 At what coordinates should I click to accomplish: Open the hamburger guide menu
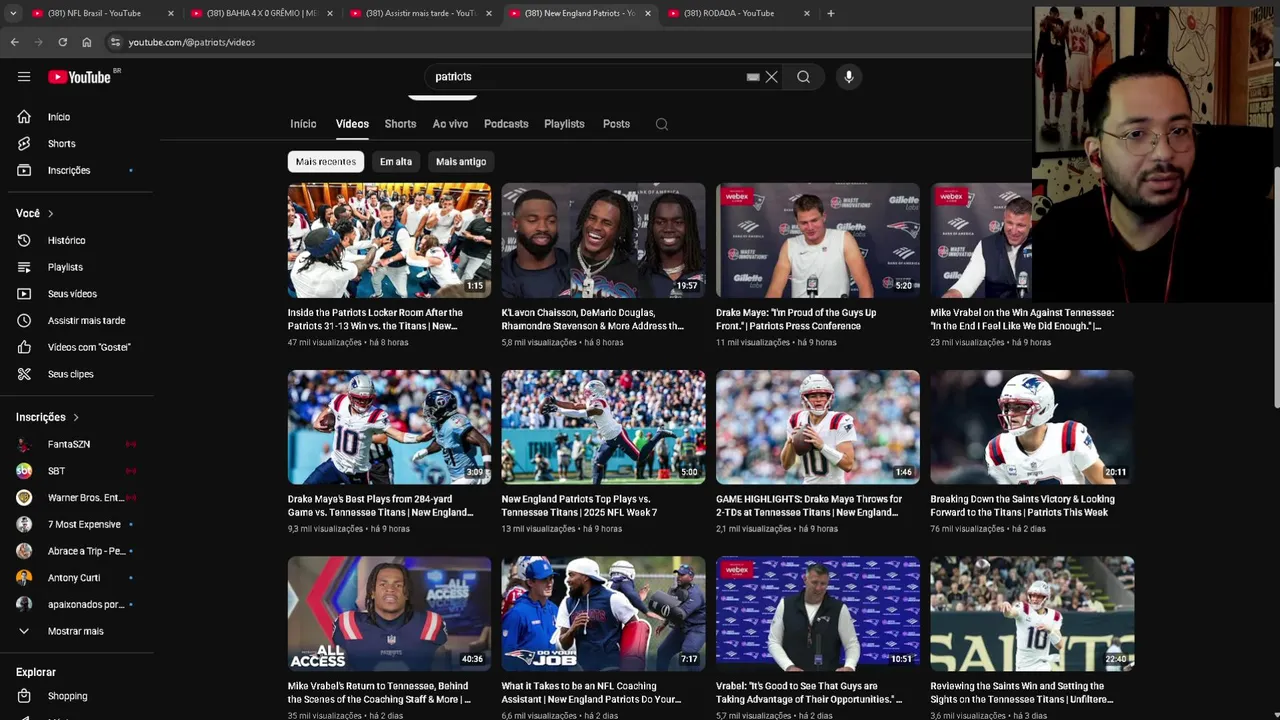[24, 77]
